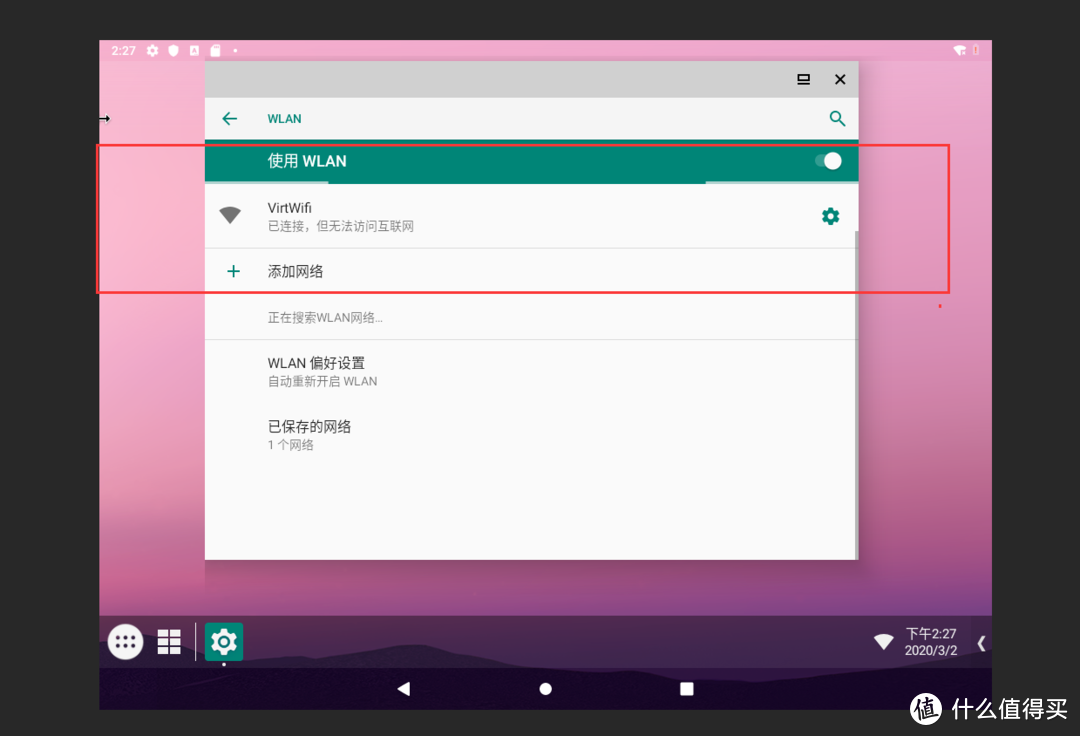Open 已保存的网络 saved networks
The image size is (1080, 736).
310,435
